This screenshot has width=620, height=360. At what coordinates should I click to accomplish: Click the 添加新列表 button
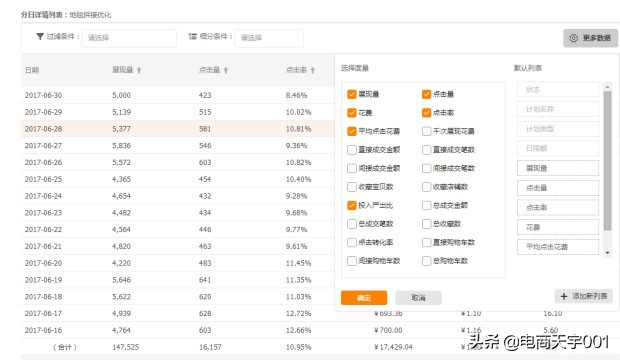coord(584,296)
